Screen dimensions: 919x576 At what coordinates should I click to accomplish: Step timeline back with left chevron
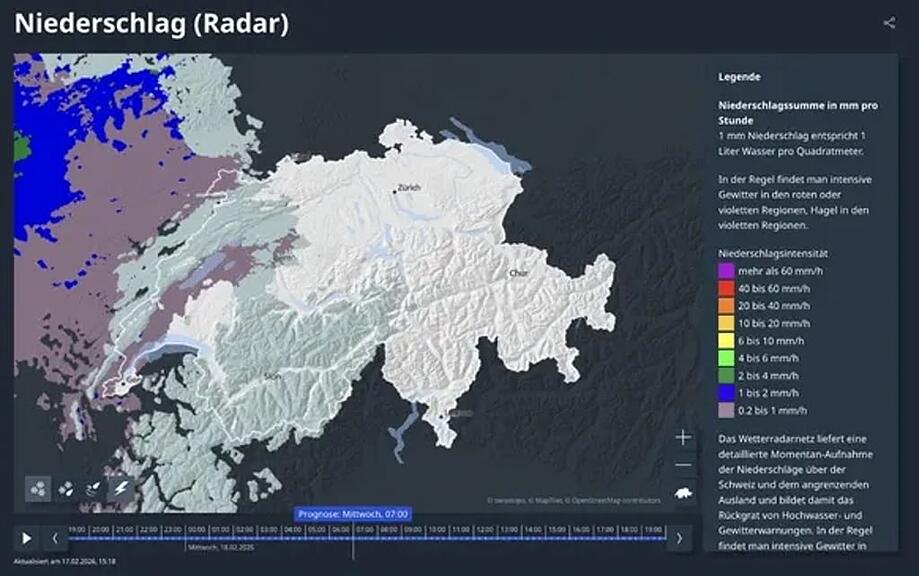click(55, 538)
